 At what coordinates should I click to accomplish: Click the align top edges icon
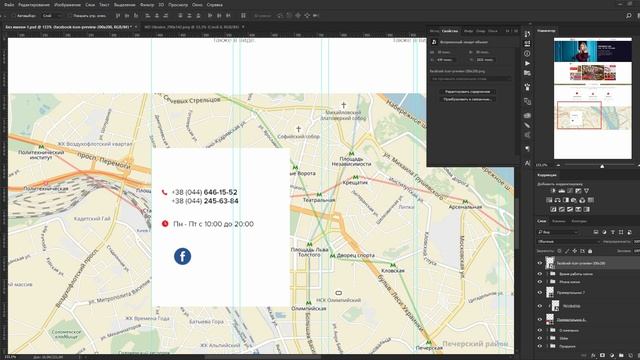tap(118, 16)
